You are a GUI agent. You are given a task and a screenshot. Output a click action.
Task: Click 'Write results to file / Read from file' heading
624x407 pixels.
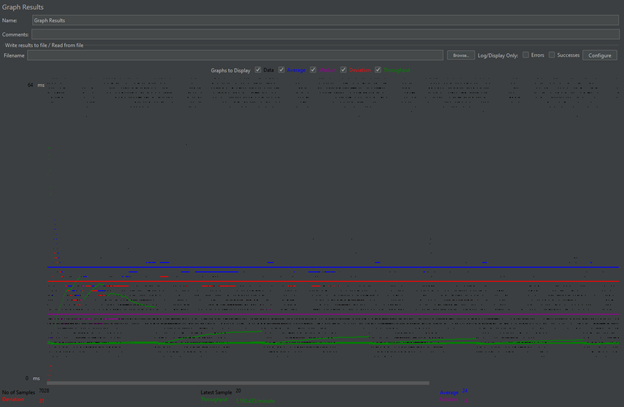[44, 45]
